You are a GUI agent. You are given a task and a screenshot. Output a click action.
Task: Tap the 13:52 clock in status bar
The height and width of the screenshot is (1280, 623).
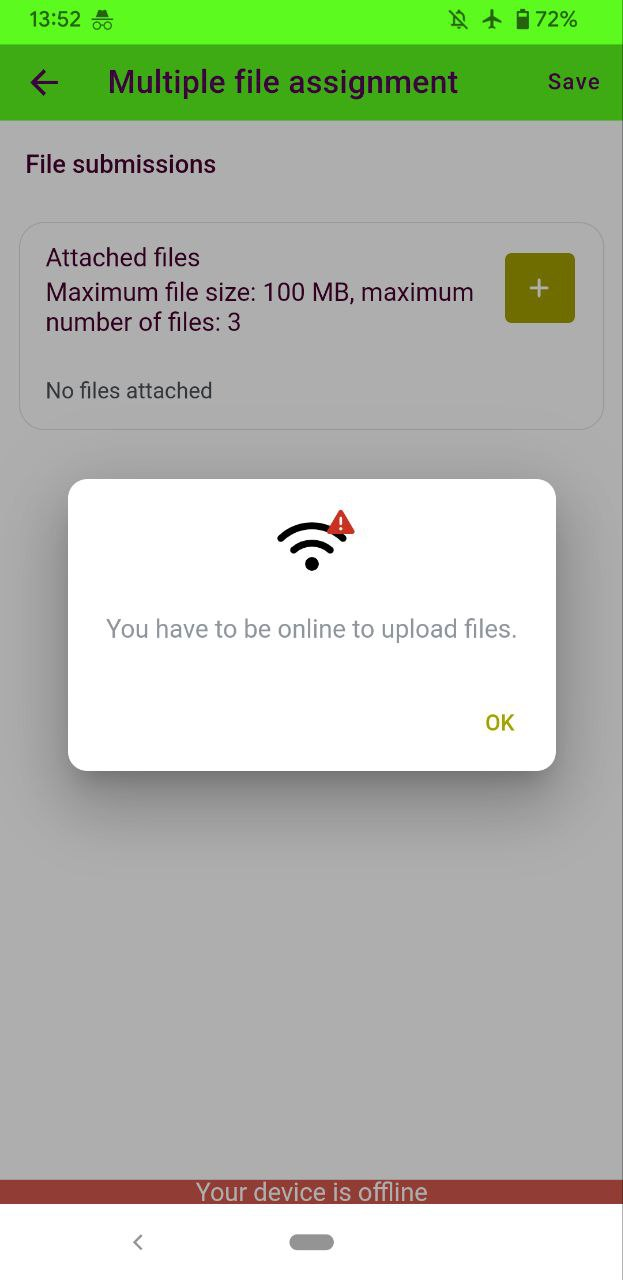click(55, 19)
